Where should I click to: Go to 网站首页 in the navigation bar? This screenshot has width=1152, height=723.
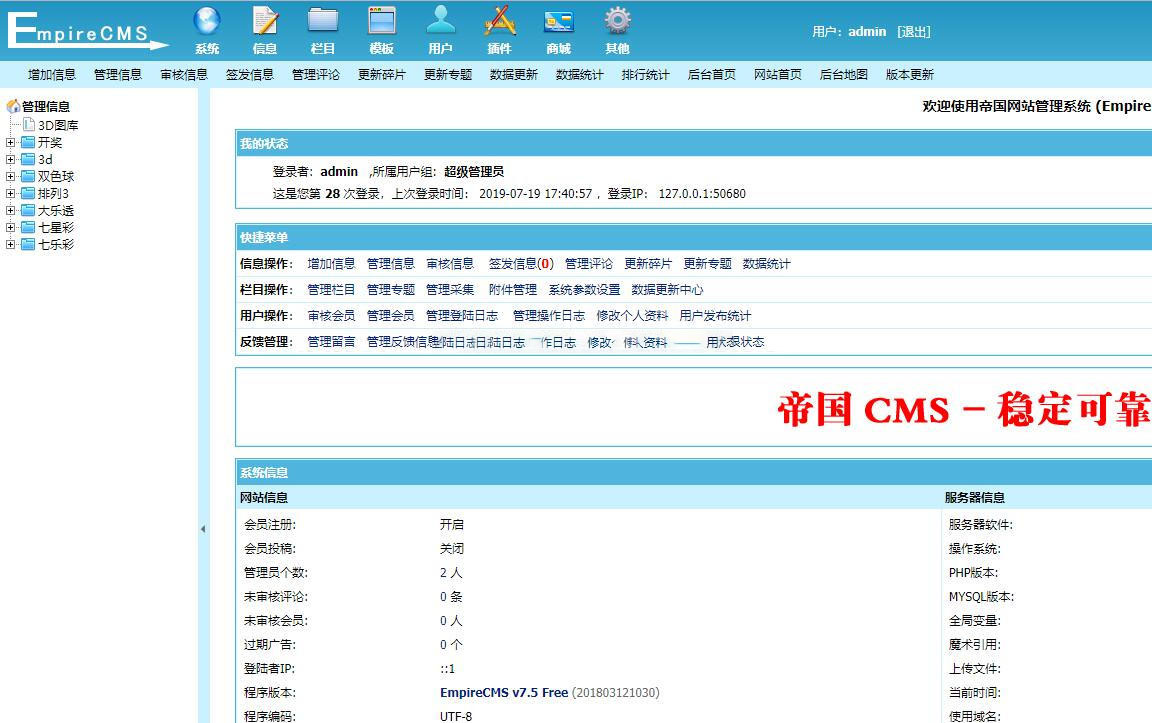point(777,74)
